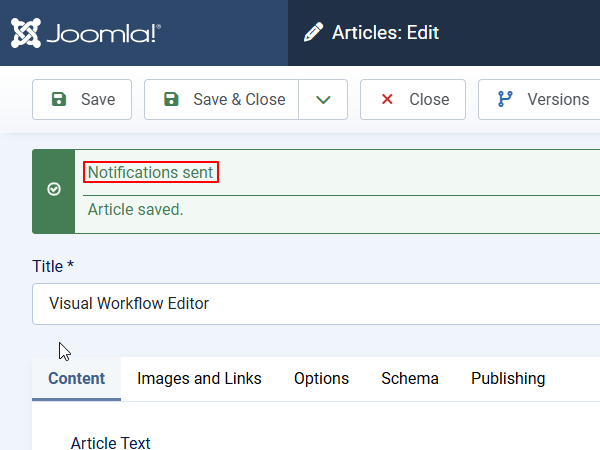This screenshot has width=600, height=450.
Task: Click the Article saved message text
Action: pyautogui.click(x=135, y=209)
